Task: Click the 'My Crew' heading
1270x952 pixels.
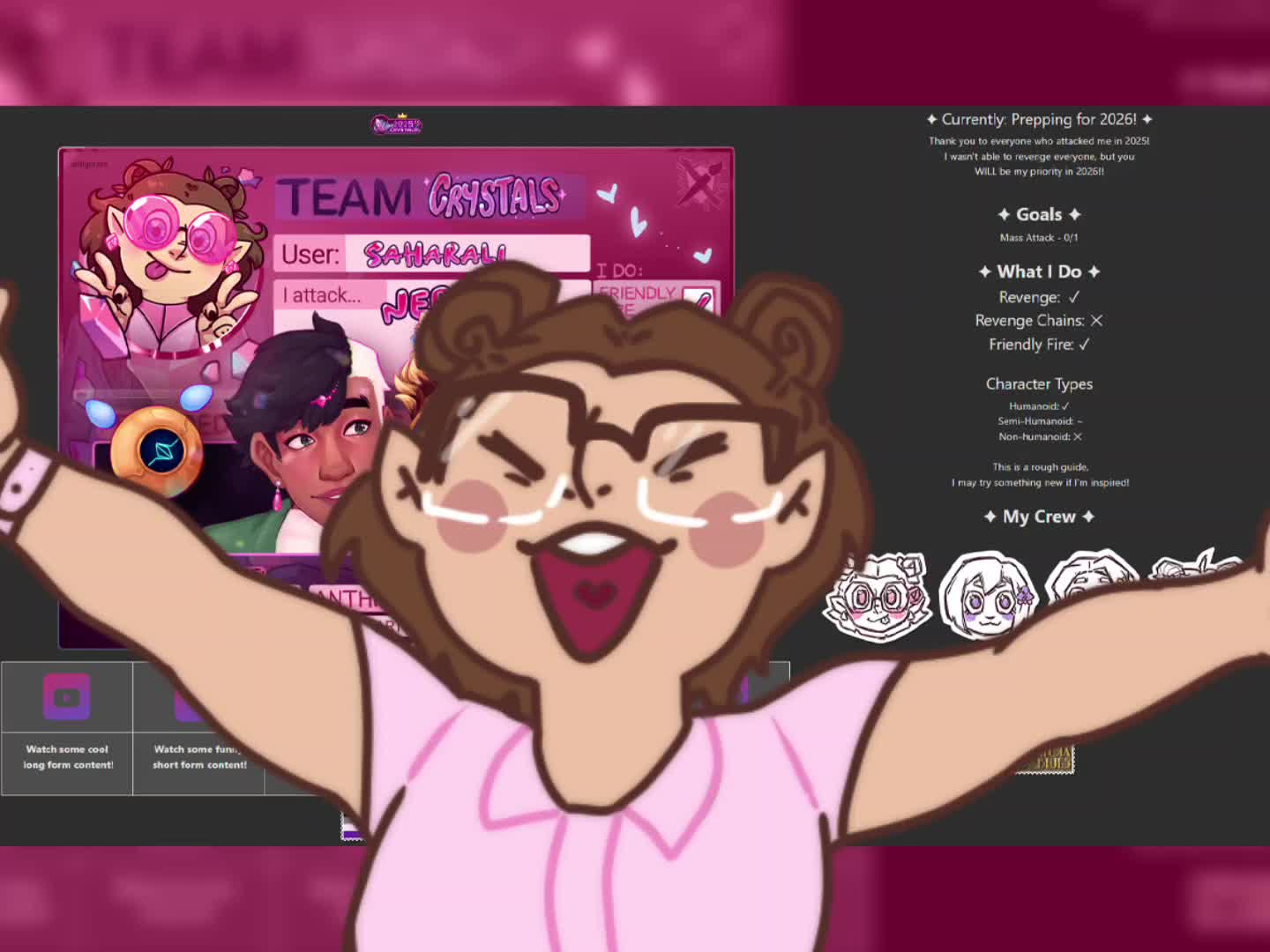Action: (1039, 517)
